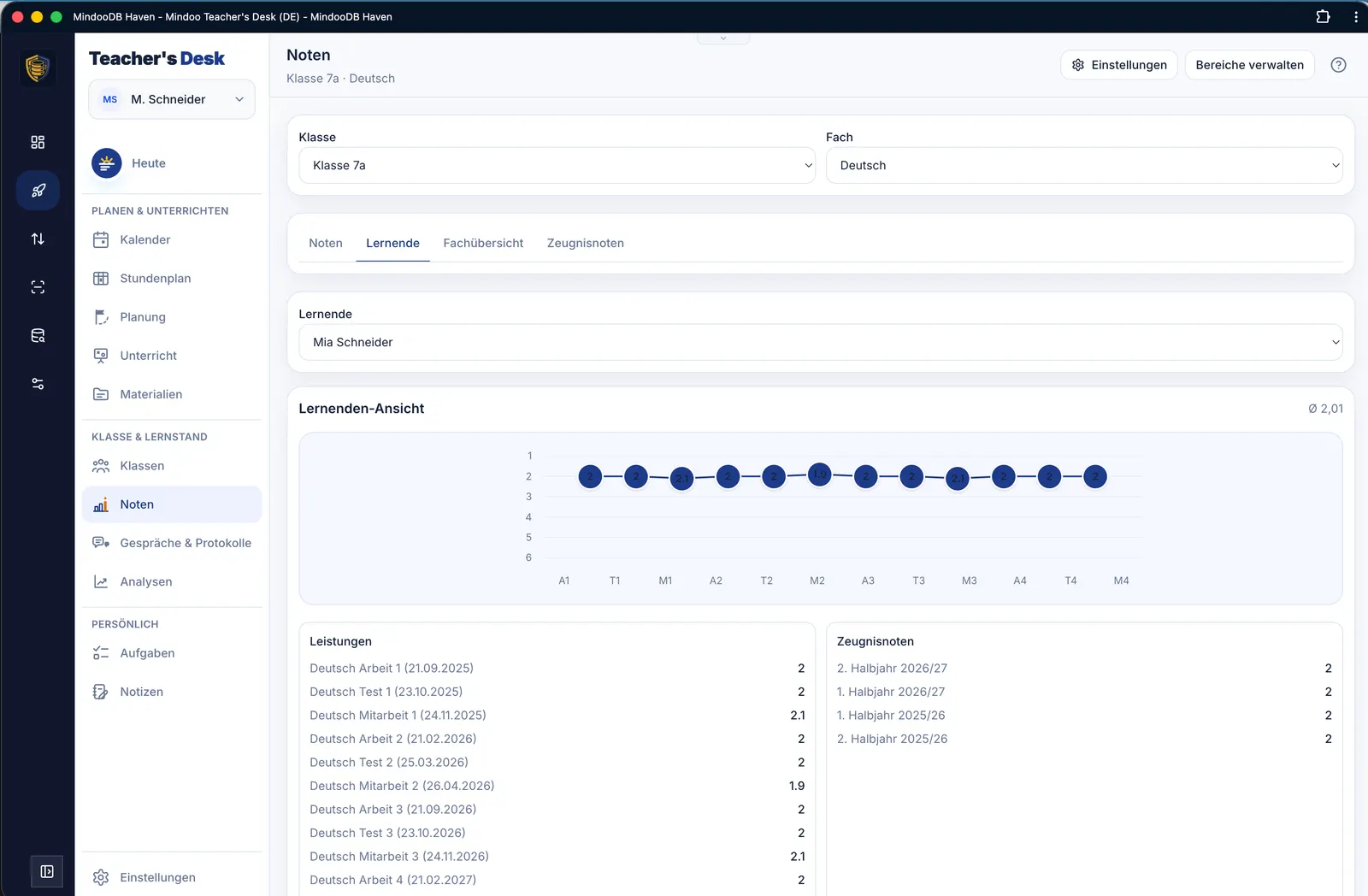This screenshot has width=1368, height=896.
Task: Switch to the Zeugnisnoten tab
Action: [x=586, y=244]
